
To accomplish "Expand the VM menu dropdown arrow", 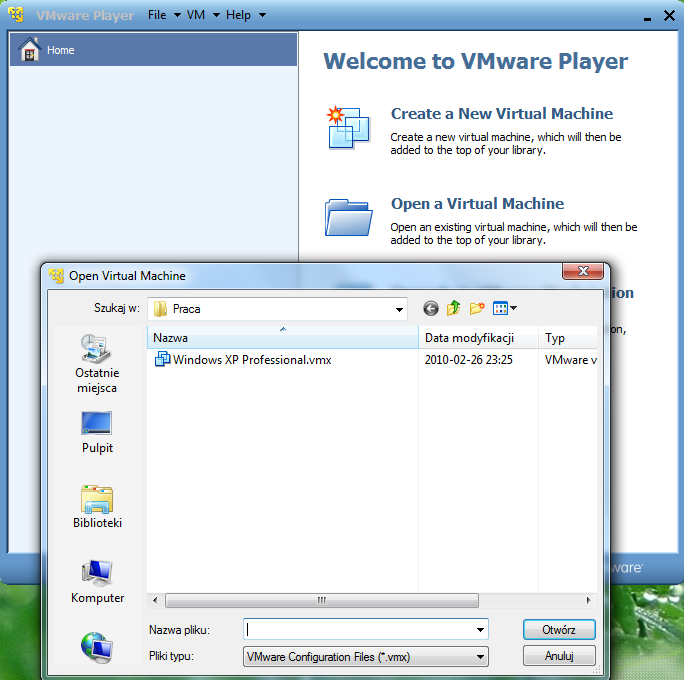I will (216, 15).
